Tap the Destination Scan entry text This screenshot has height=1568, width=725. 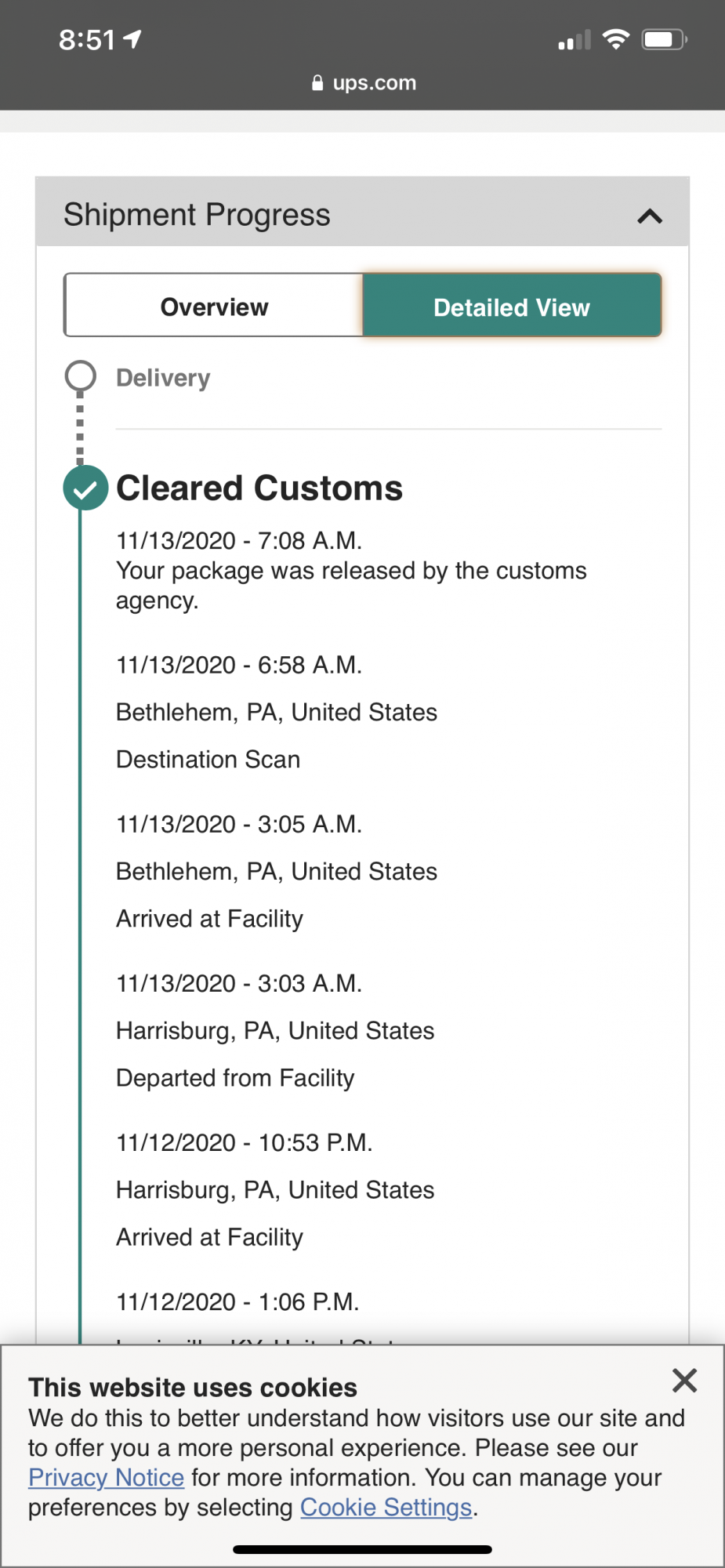(x=208, y=760)
